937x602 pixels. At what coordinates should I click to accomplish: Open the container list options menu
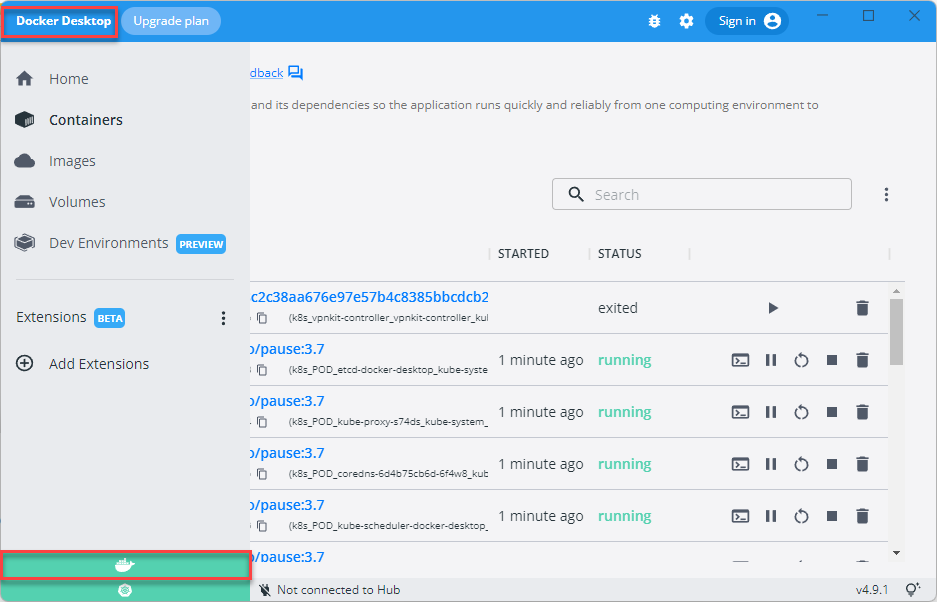[886, 194]
